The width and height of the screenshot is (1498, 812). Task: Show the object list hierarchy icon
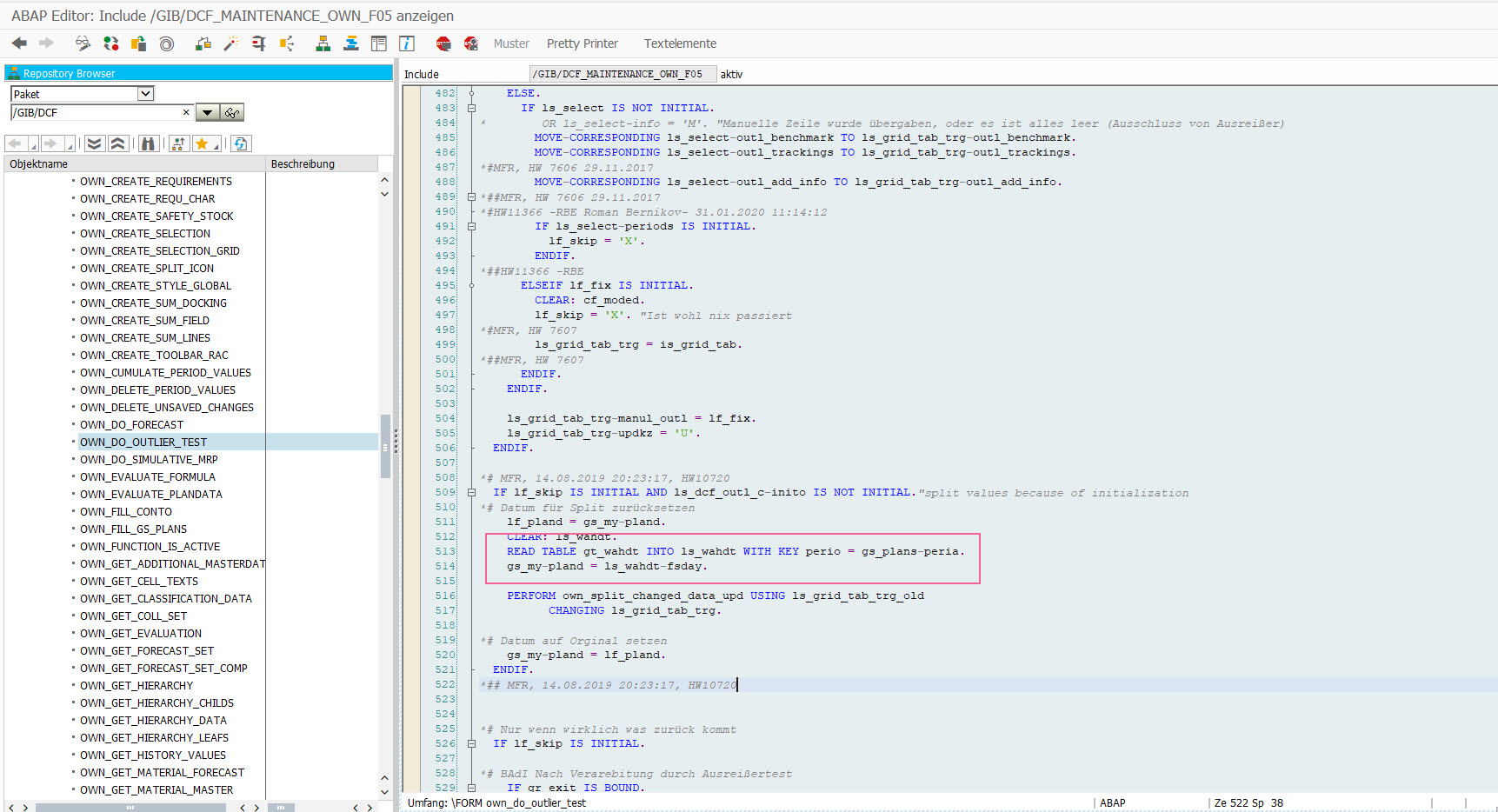(x=323, y=43)
